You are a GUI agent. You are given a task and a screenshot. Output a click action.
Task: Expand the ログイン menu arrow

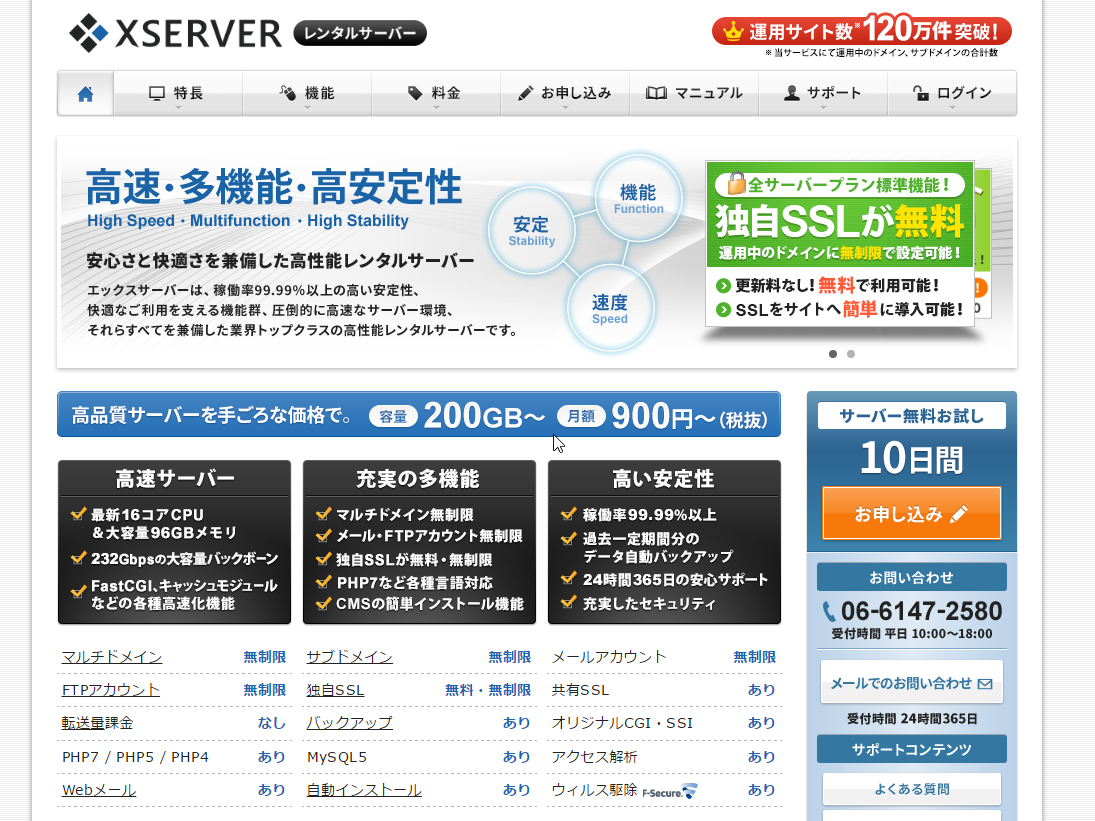tap(953, 108)
